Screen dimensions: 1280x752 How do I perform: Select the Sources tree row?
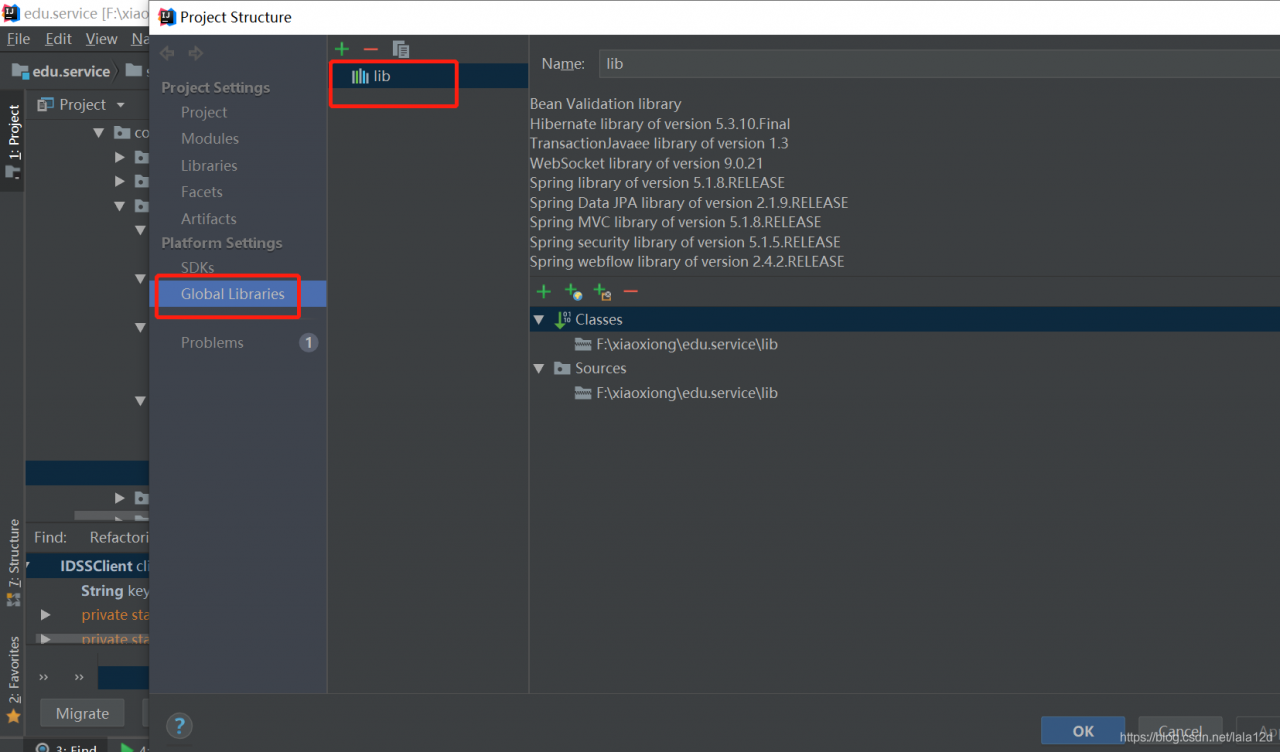click(904, 368)
